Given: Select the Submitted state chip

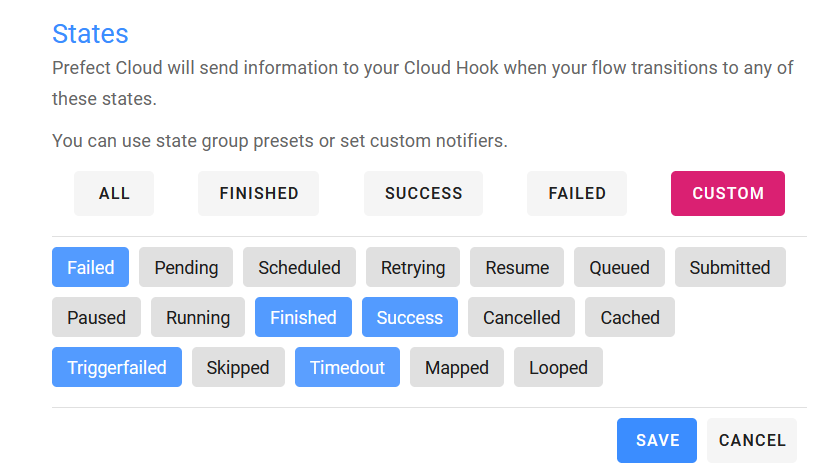Looking at the screenshot, I should click(730, 267).
